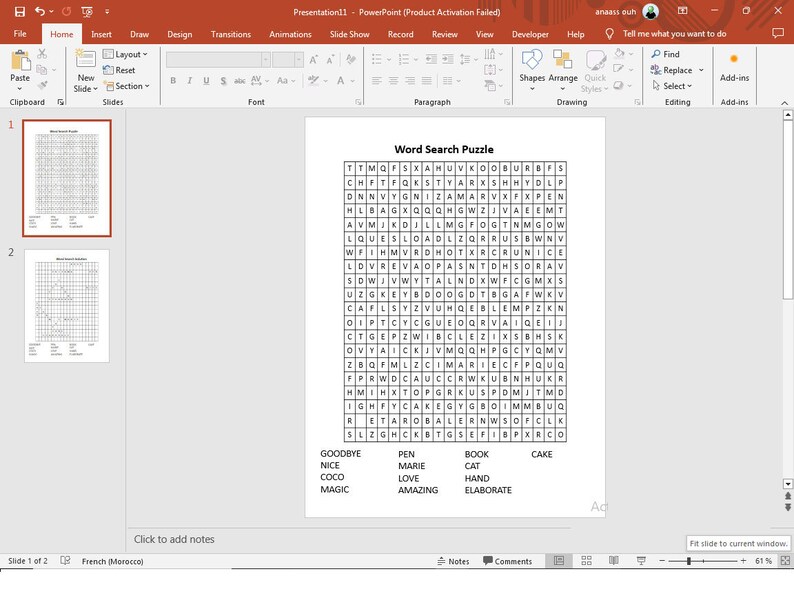Click the Paste clipboard icon

point(20,61)
